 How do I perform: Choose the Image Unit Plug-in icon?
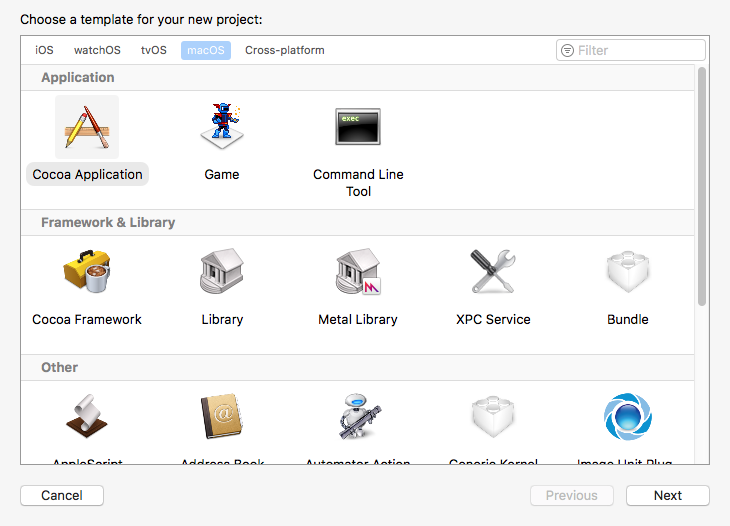coord(628,417)
